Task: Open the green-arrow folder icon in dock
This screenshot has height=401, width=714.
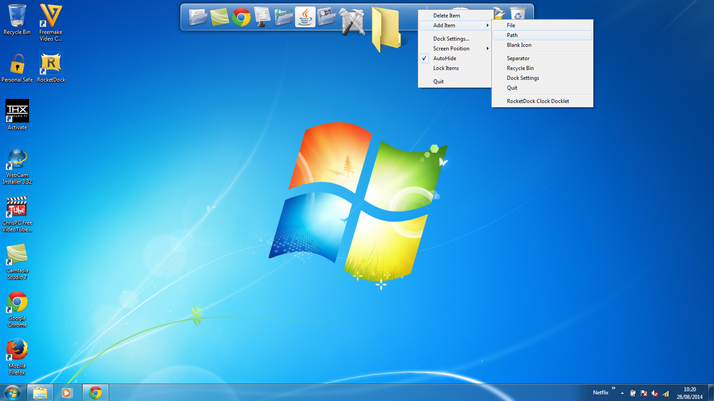Action: point(284,17)
